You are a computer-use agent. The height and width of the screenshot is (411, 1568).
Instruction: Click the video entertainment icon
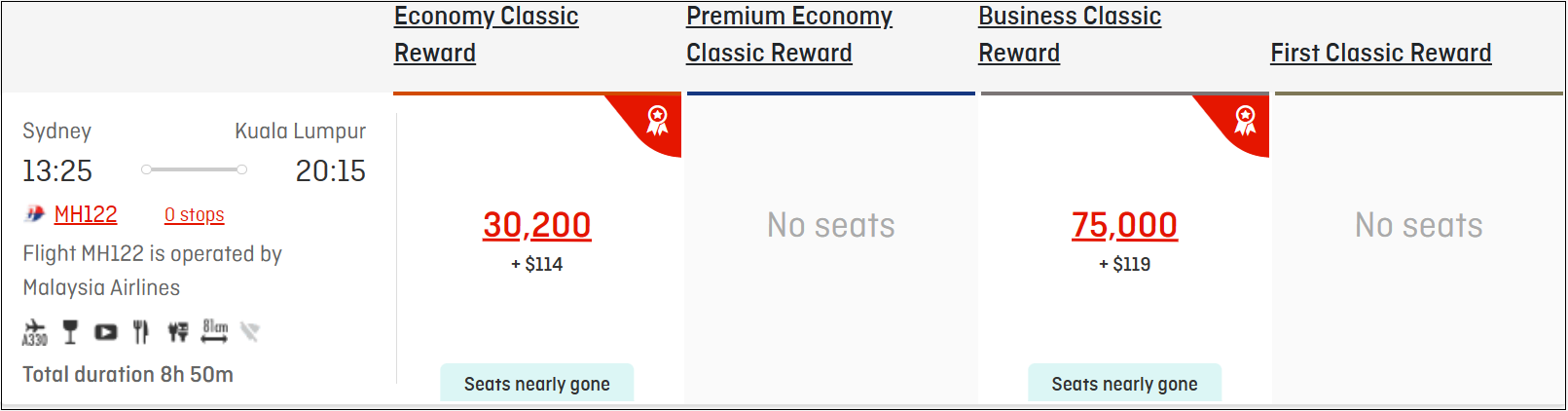105,333
